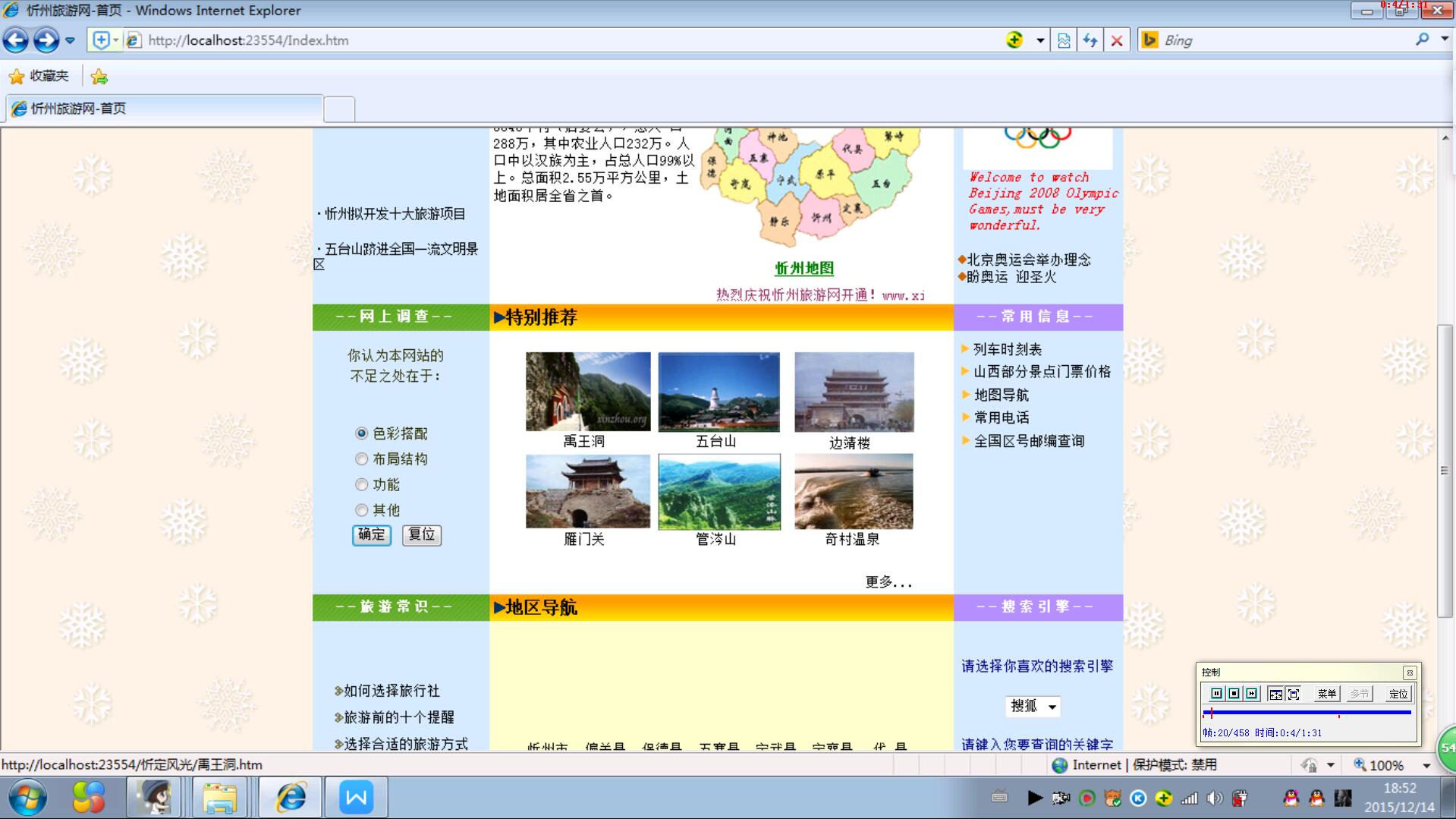Click the blue K tray icon
The height and width of the screenshot is (819, 1456).
[1138, 798]
